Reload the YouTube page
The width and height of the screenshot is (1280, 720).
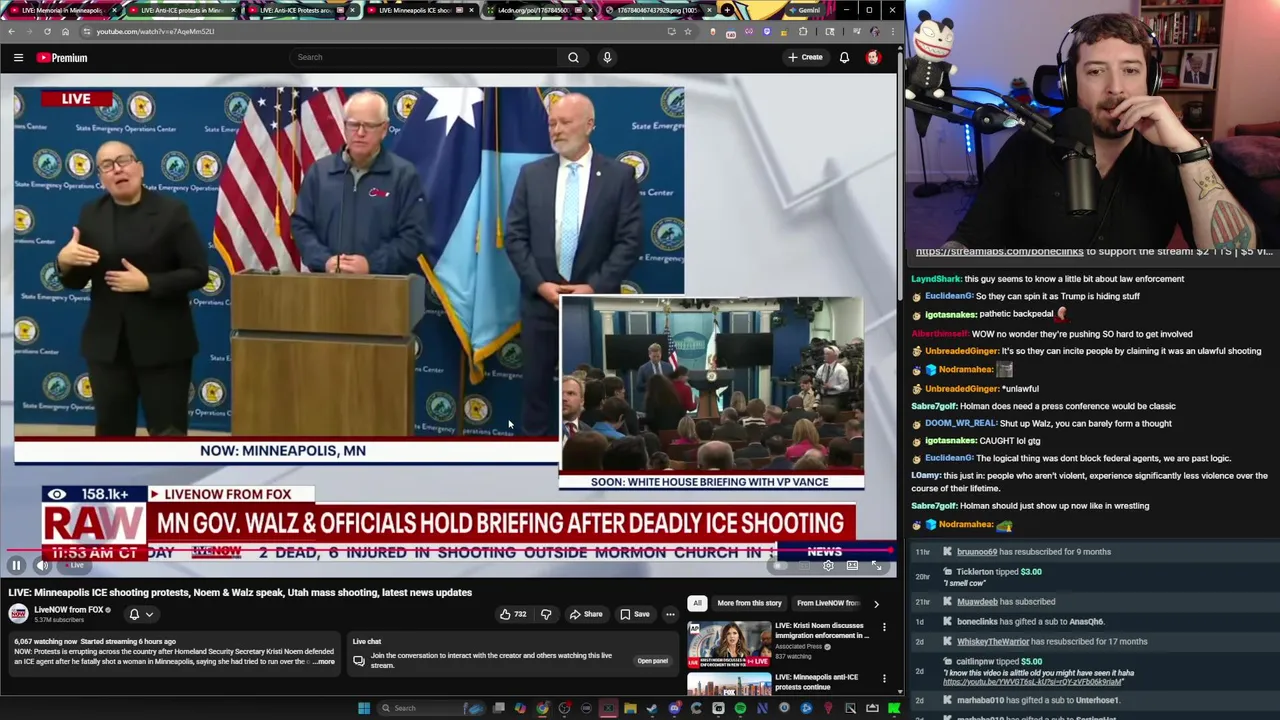[x=47, y=31]
